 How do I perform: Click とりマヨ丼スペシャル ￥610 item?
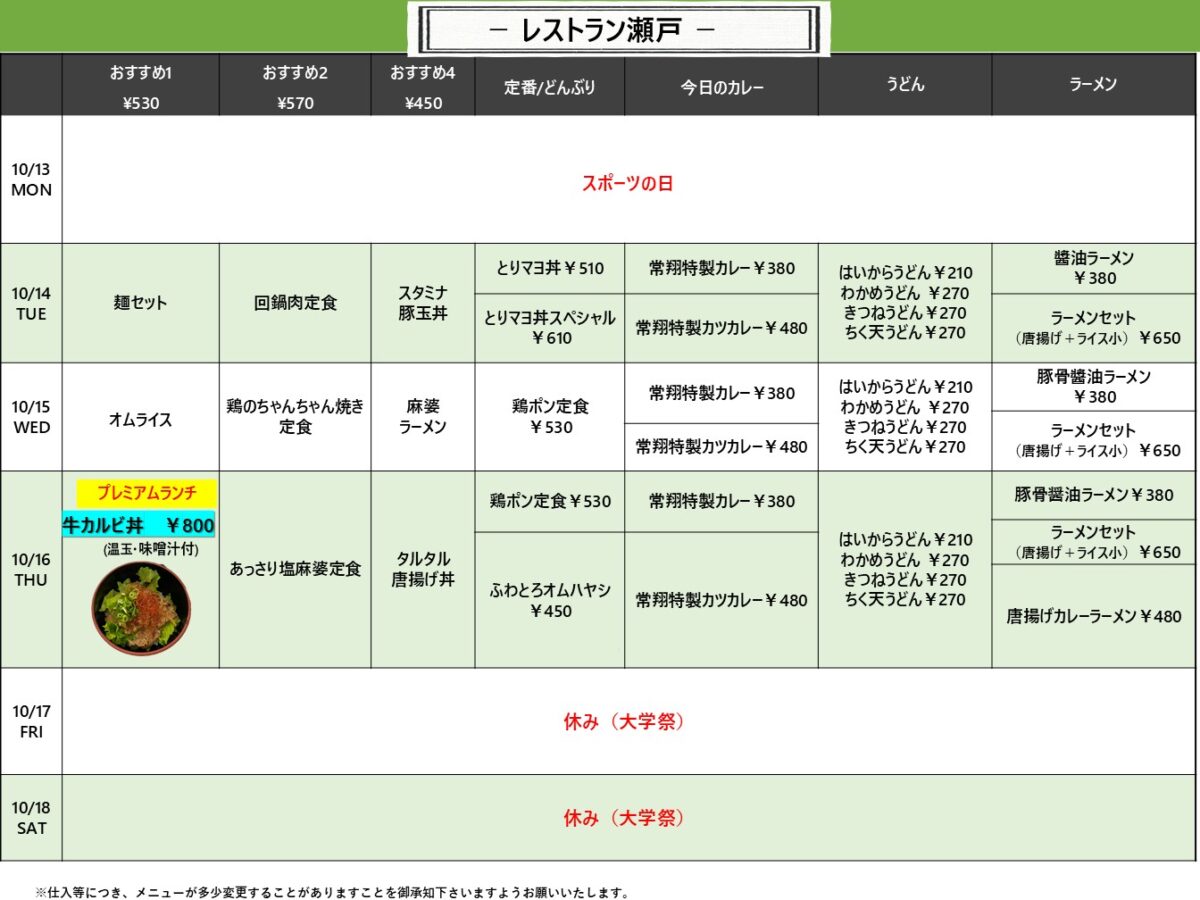tap(549, 328)
